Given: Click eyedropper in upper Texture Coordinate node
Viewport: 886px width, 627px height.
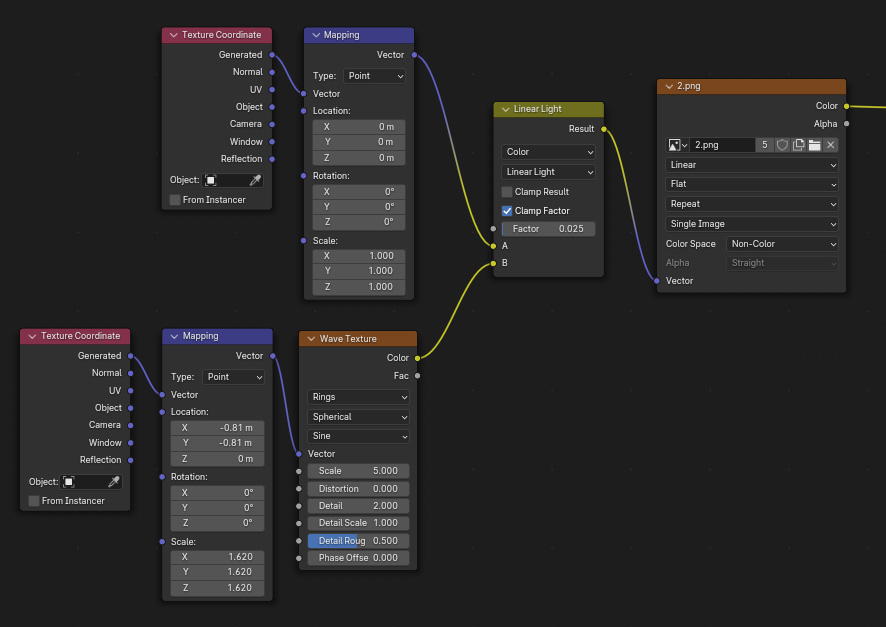Looking at the screenshot, I should (255, 180).
